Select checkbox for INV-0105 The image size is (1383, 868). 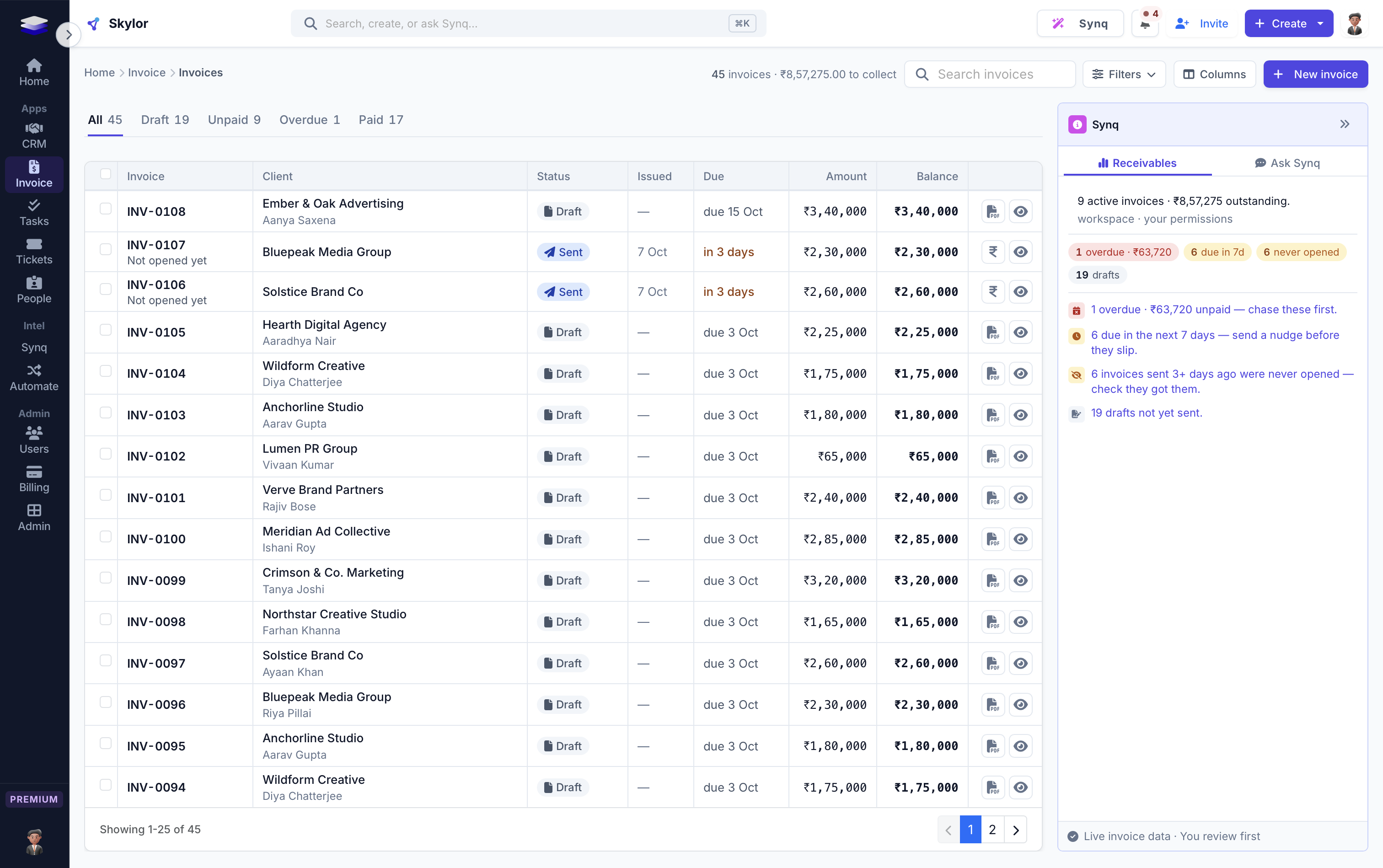(x=105, y=330)
